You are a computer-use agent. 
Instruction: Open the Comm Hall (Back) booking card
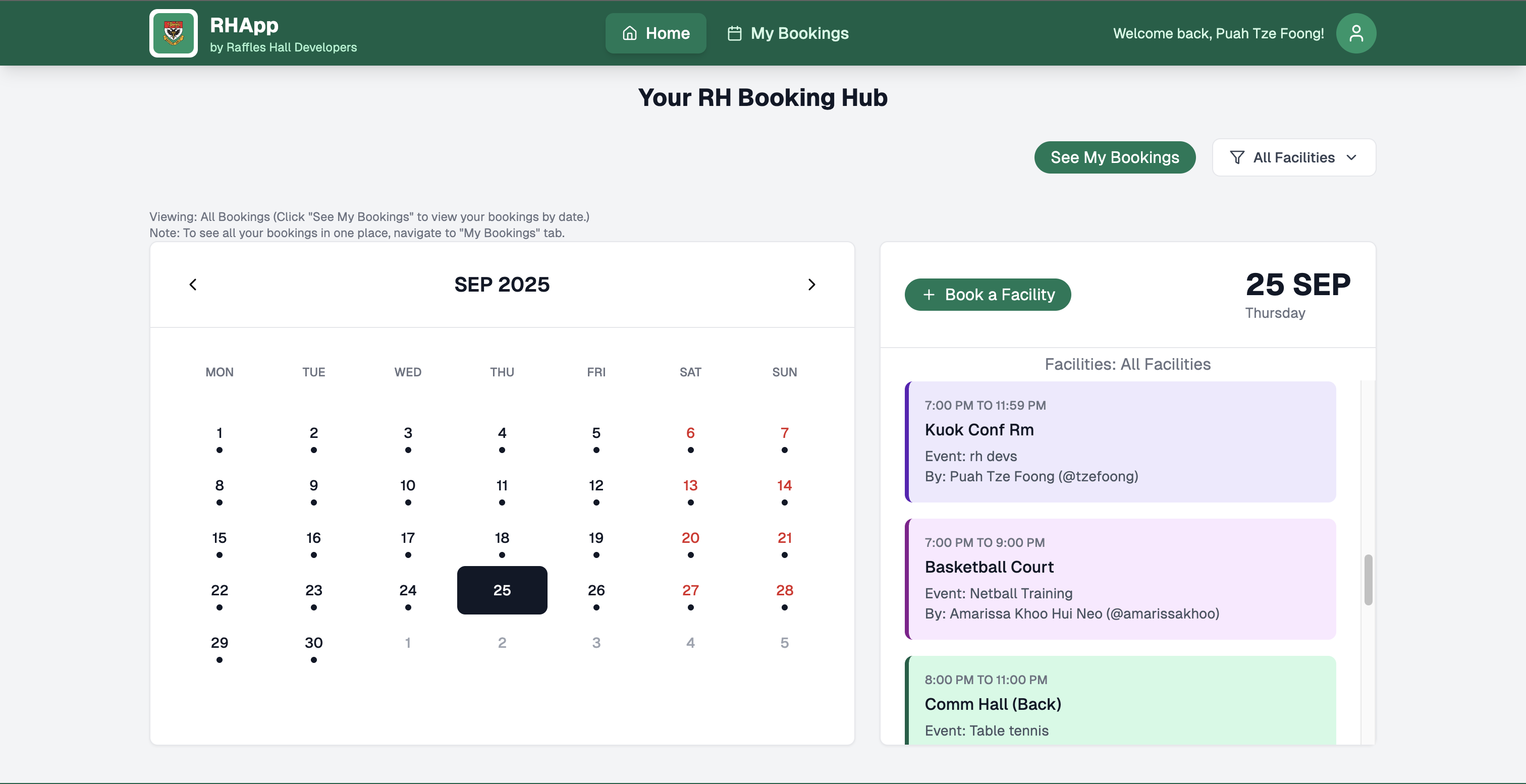click(x=1120, y=702)
